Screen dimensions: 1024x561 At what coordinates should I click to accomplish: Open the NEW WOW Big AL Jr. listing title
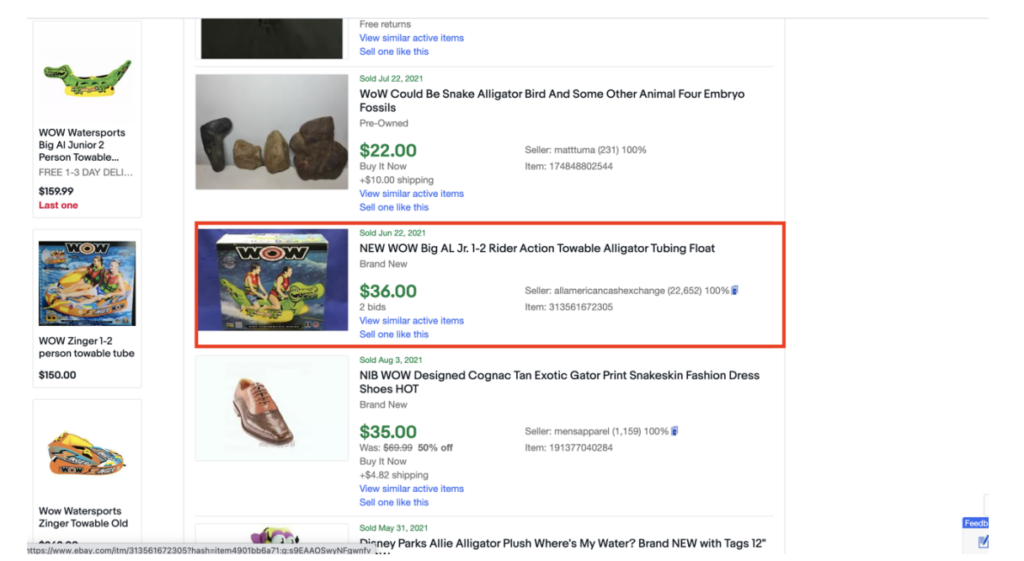pos(537,248)
